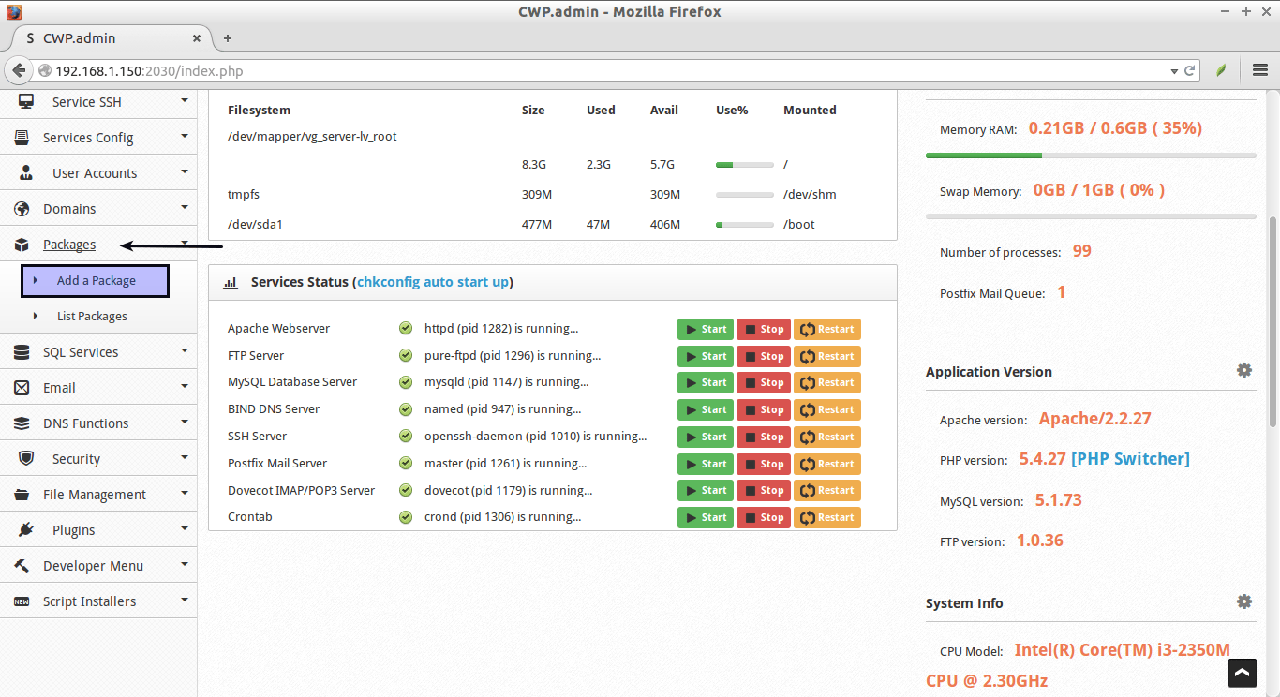
Task: Click the Application Version gear icon
Action: coord(1244,370)
